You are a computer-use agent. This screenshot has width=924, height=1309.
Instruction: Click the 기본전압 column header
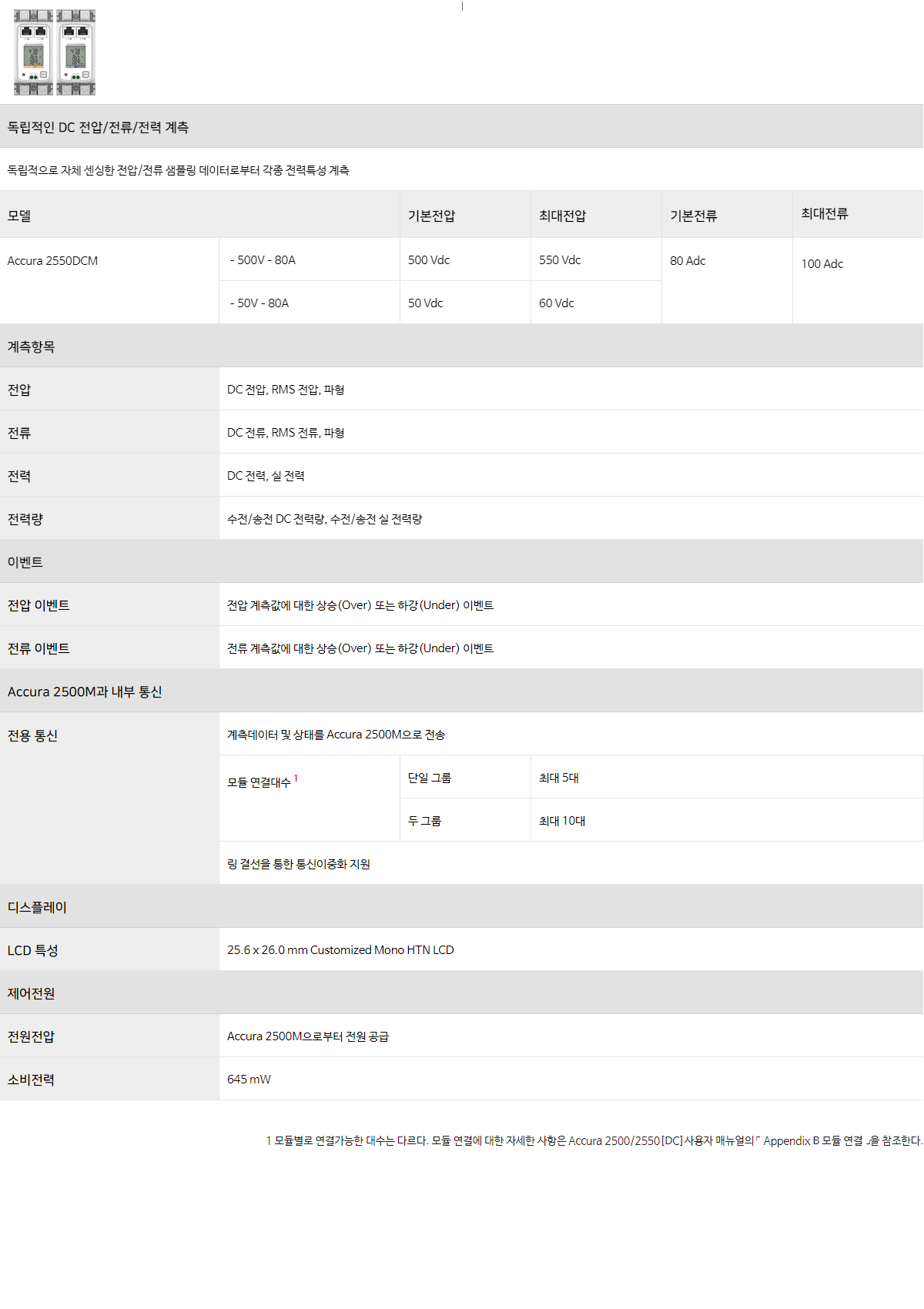pyautogui.click(x=431, y=216)
